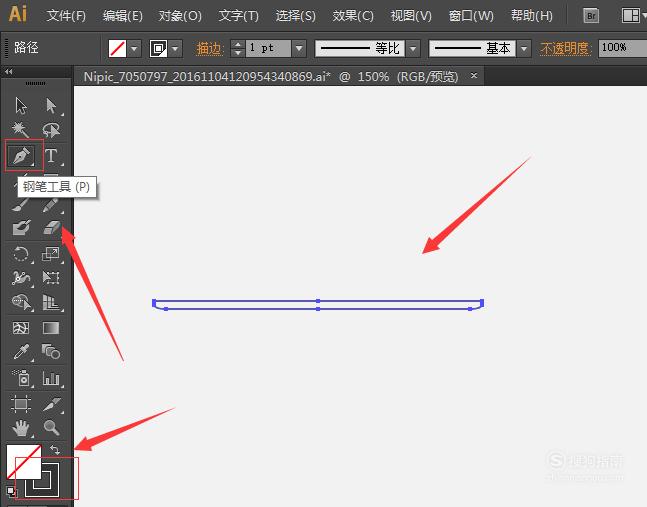
Task: Select the Rotate tool
Action: click(21, 253)
